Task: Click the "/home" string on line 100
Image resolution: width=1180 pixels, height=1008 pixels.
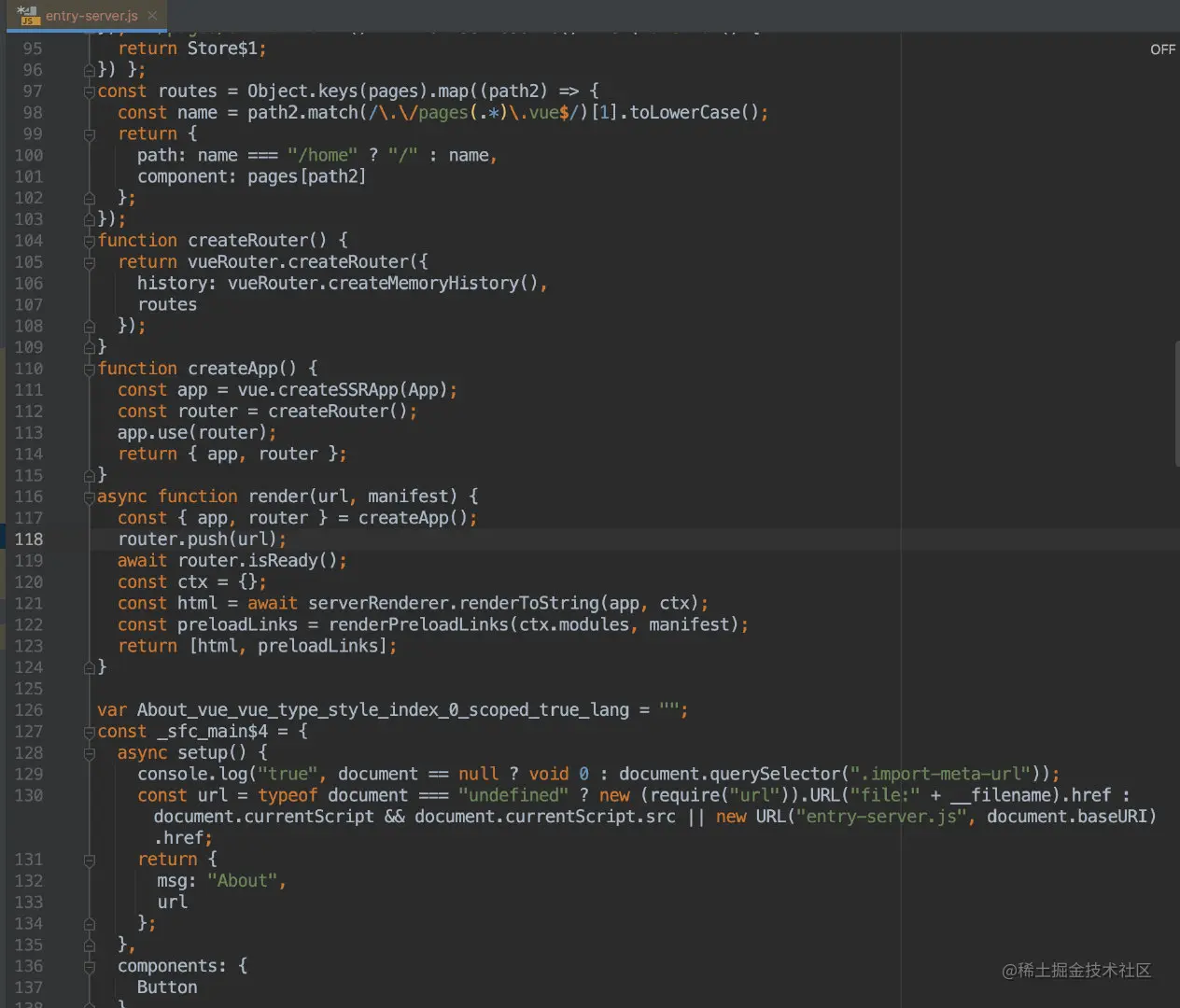Action: 322,156
